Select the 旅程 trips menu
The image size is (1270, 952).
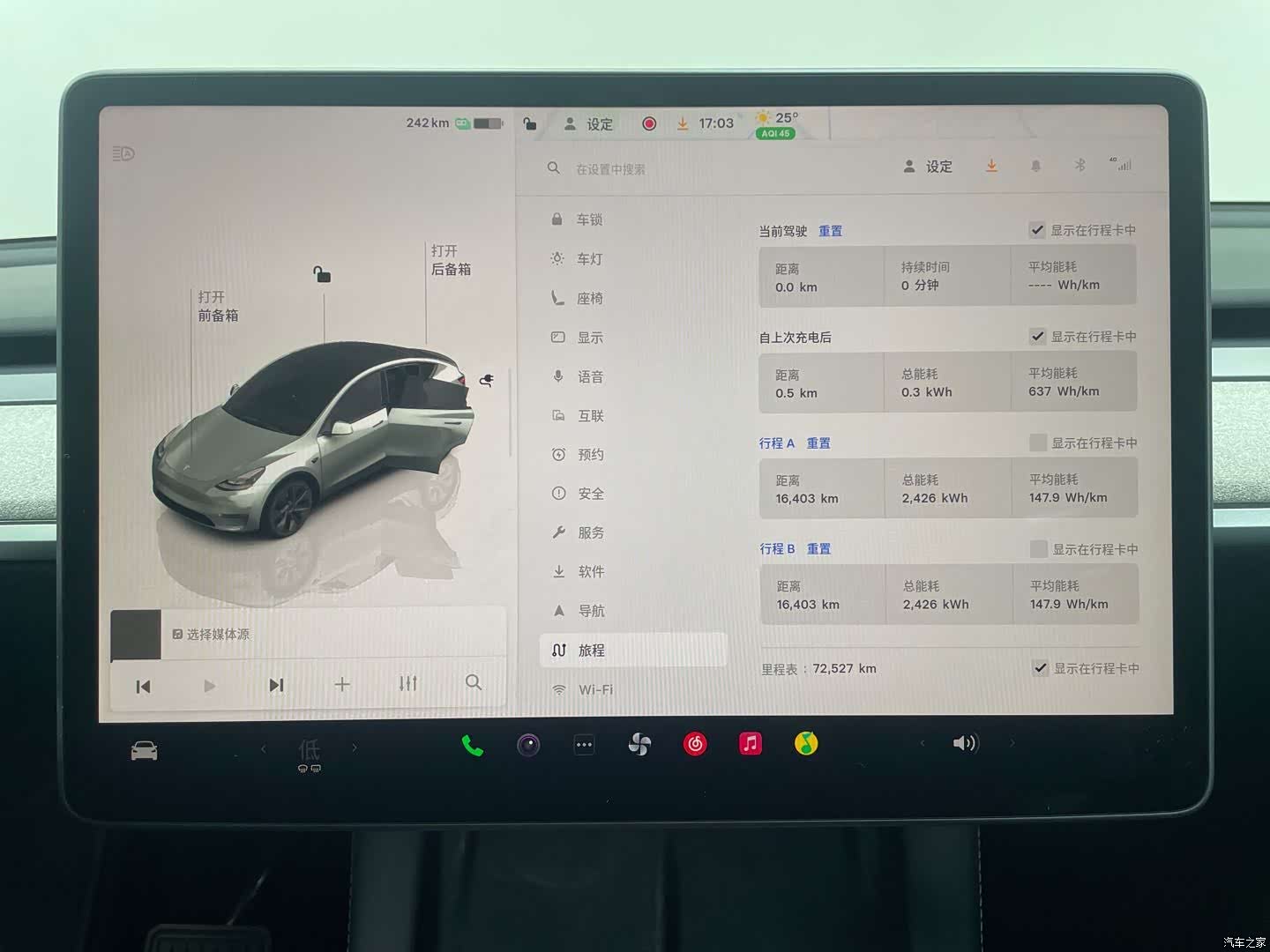tap(633, 650)
